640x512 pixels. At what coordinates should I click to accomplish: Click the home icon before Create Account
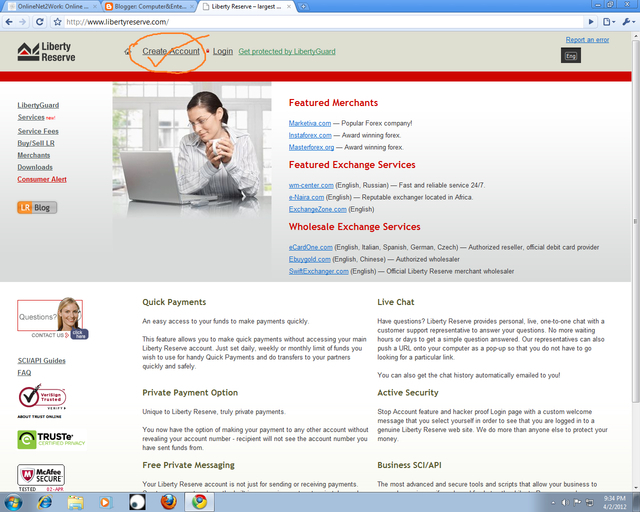[x=128, y=51]
